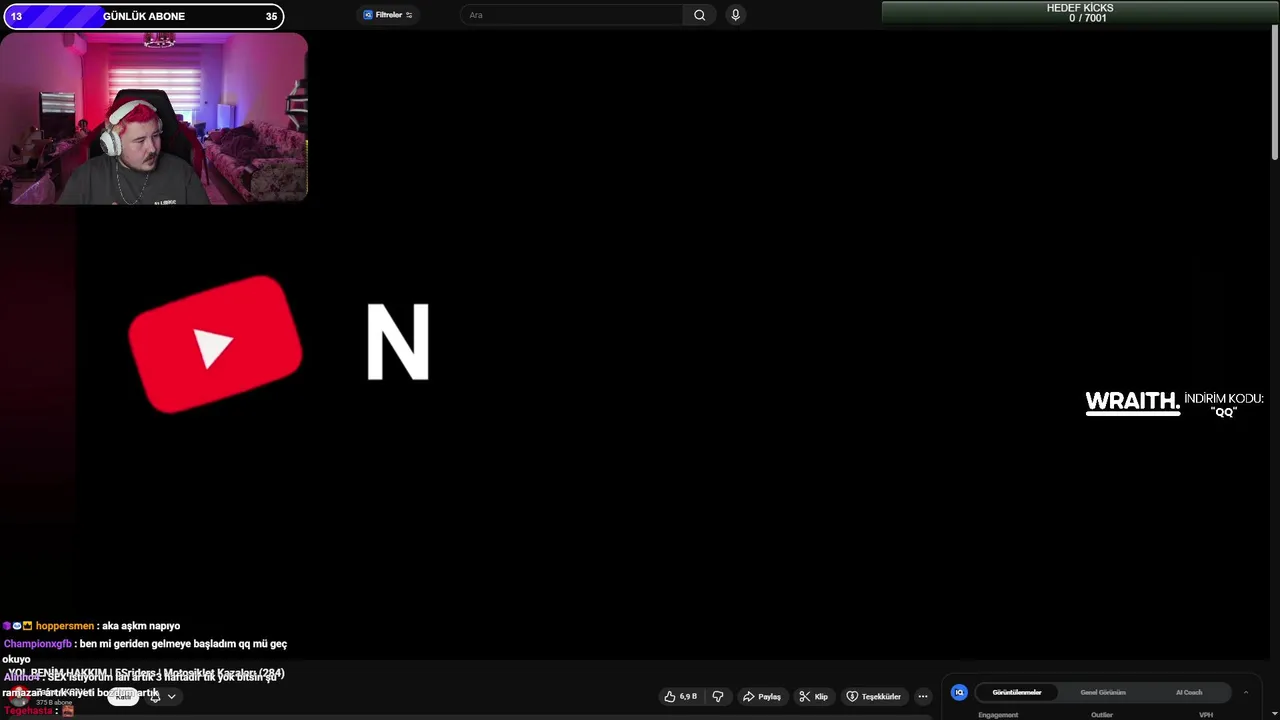Screen dimensions: 1280x720
Task: Click the blue IQ extension icon
Action: 959,692
